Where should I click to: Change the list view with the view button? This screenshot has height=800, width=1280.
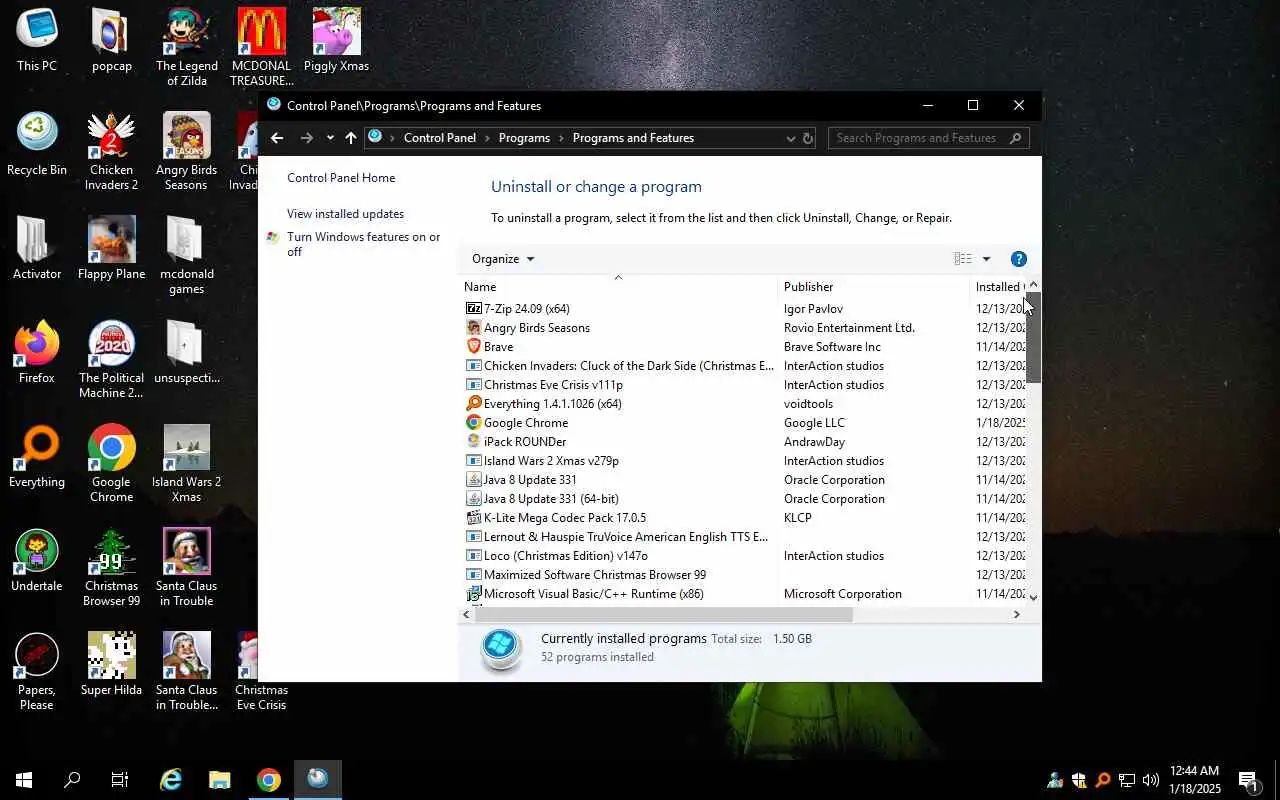[x=963, y=259]
